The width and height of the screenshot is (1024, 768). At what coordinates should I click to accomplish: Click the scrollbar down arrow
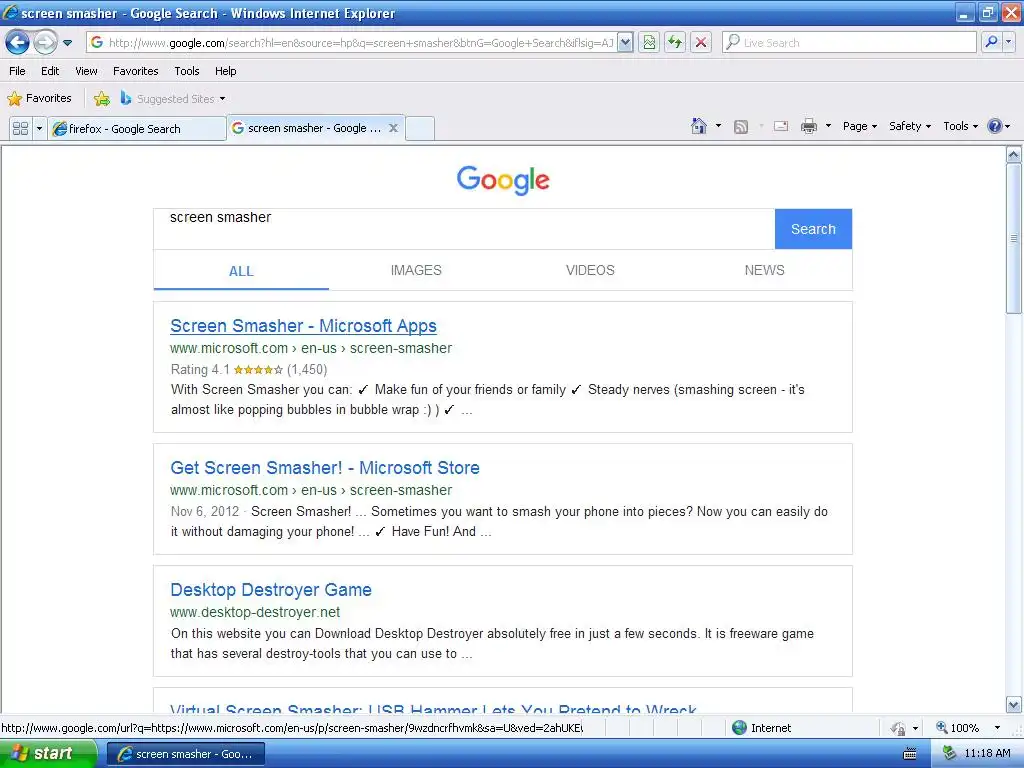coord(1014,705)
